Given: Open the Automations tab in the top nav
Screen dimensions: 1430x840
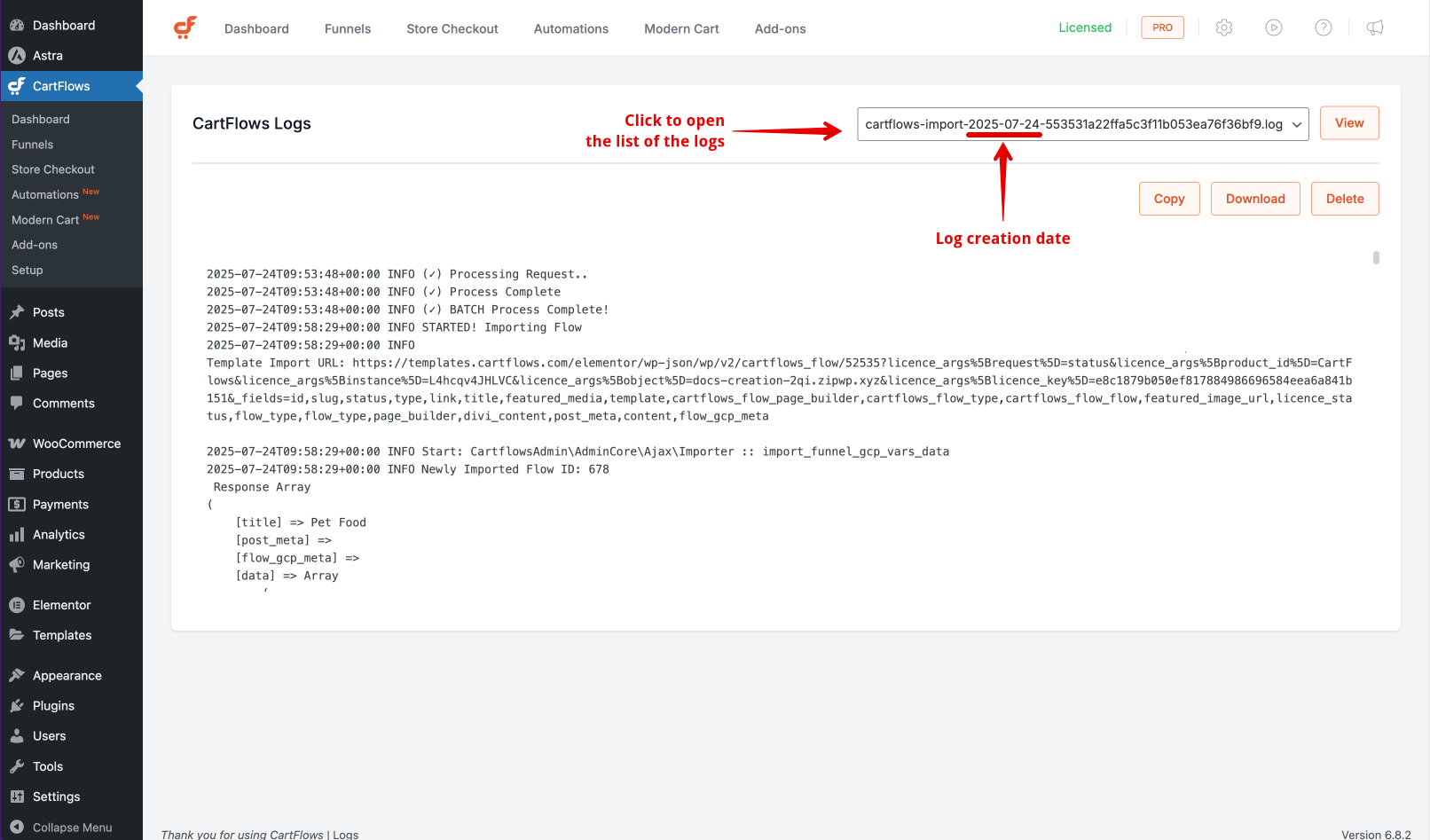Looking at the screenshot, I should [571, 28].
